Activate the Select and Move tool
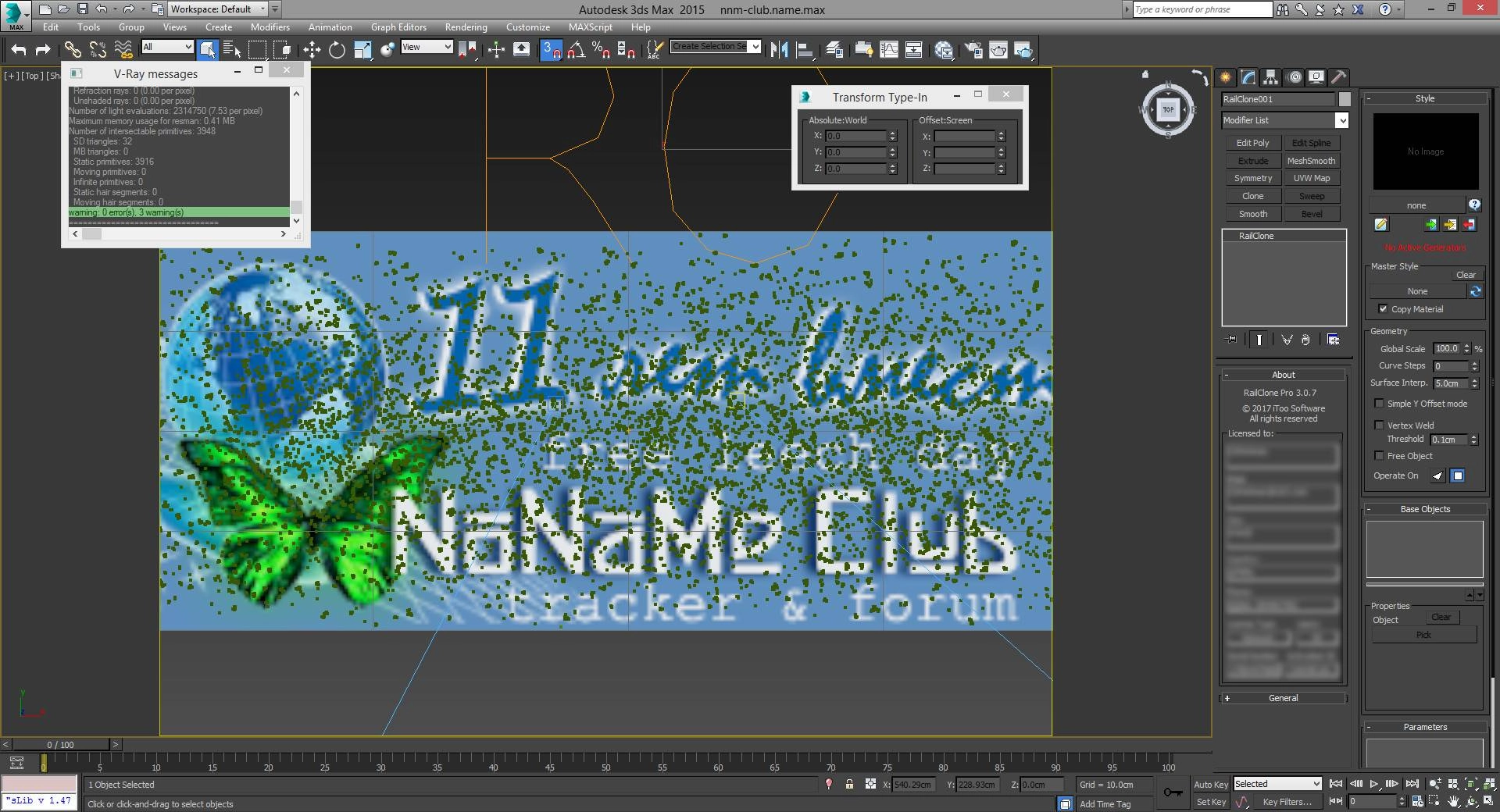This screenshot has height=812, width=1500. [312, 50]
